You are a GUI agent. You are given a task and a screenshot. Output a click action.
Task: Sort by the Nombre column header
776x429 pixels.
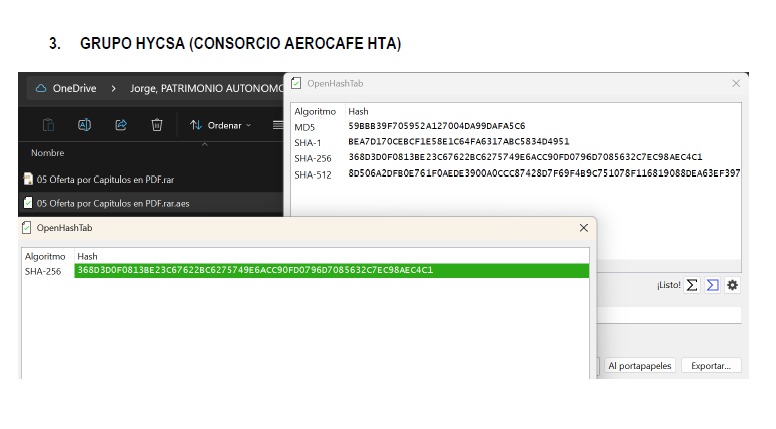pos(48,153)
